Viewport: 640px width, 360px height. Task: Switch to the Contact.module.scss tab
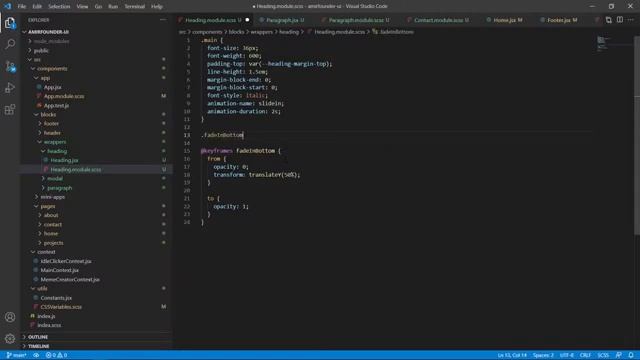pyautogui.click(x=440, y=20)
